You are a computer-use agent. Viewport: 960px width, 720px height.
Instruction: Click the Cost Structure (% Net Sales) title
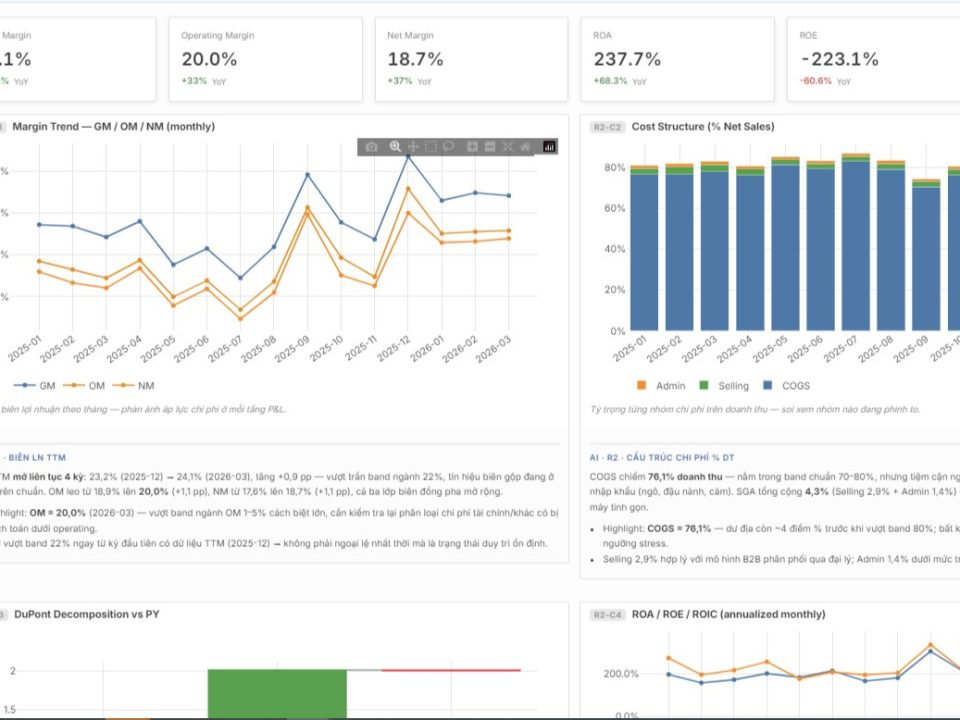(x=703, y=127)
